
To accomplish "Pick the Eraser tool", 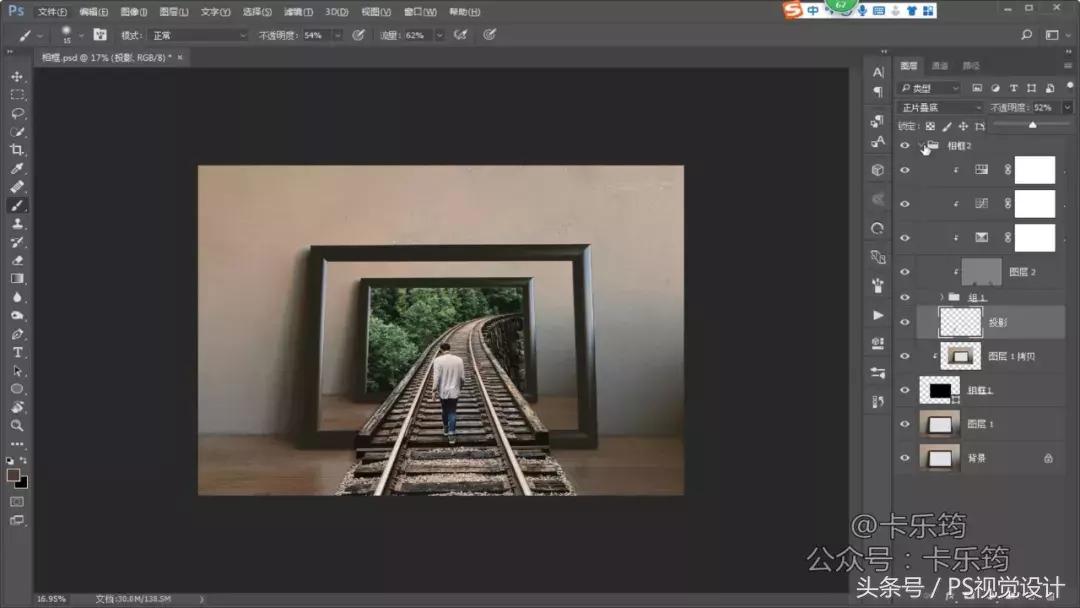I will tap(17, 260).
